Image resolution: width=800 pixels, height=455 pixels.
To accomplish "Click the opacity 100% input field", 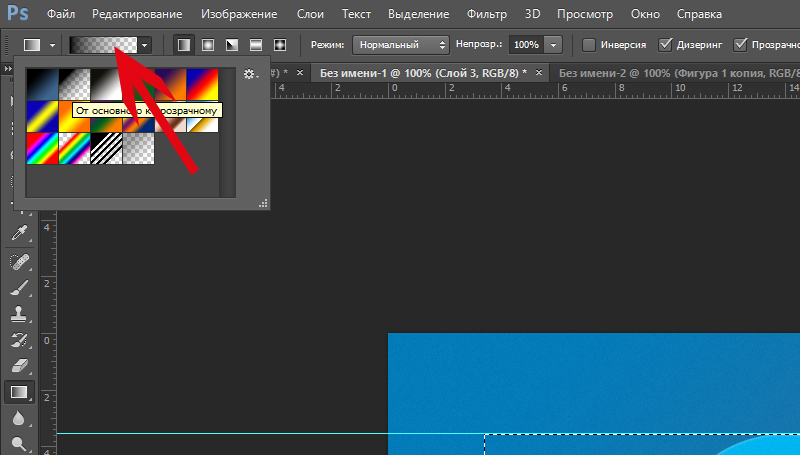I will (525, 45).
